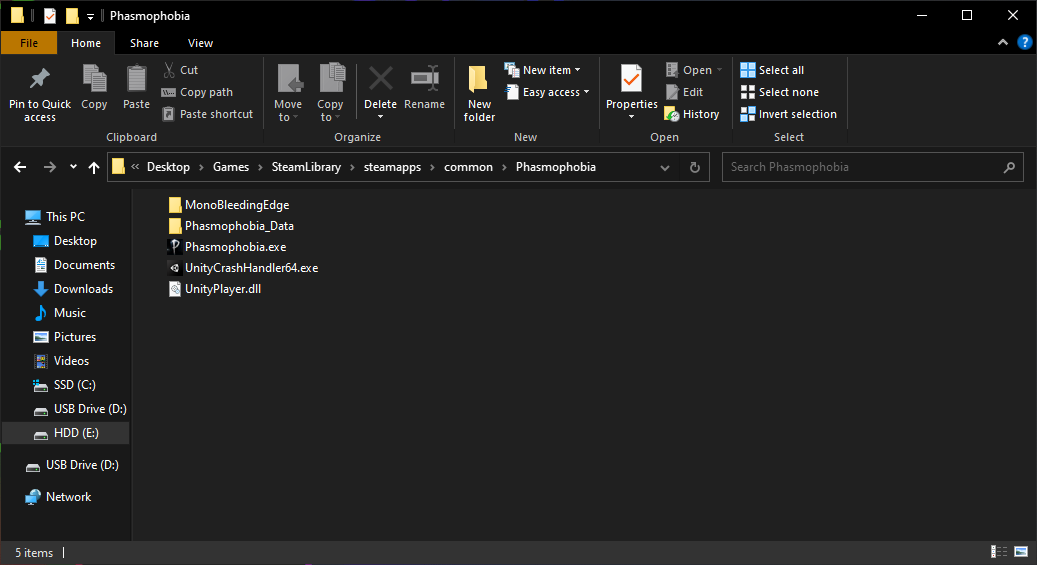Select This PC in navigation pane
Image resolution: width=1037 pixels, height=565 pixels.
[x=56, y=216]
